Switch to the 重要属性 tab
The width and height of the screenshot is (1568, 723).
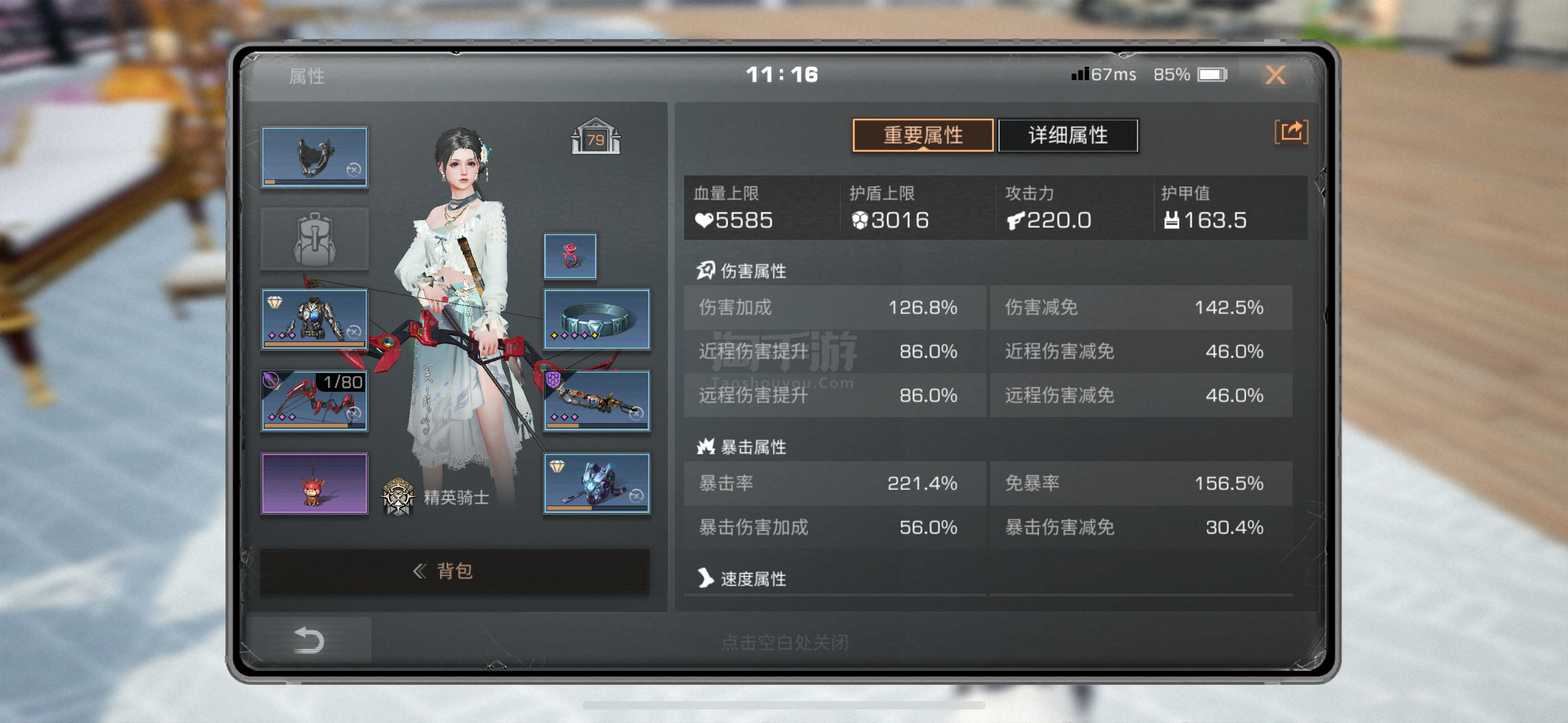pos(923,135)
